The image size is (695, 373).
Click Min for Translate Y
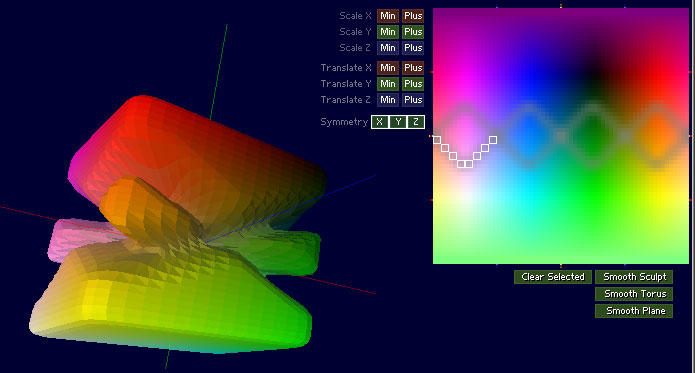[387, 84]
